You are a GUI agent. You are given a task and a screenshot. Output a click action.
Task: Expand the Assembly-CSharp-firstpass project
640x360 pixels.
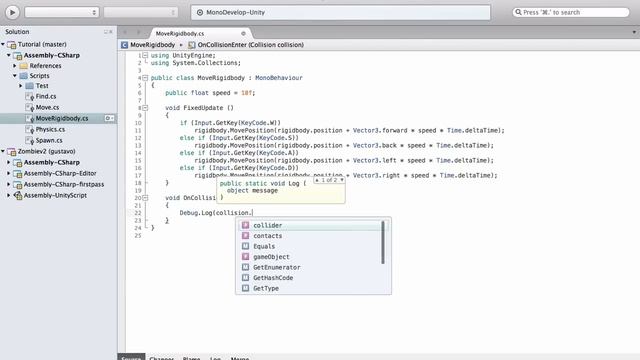click(x=9, y=184)
